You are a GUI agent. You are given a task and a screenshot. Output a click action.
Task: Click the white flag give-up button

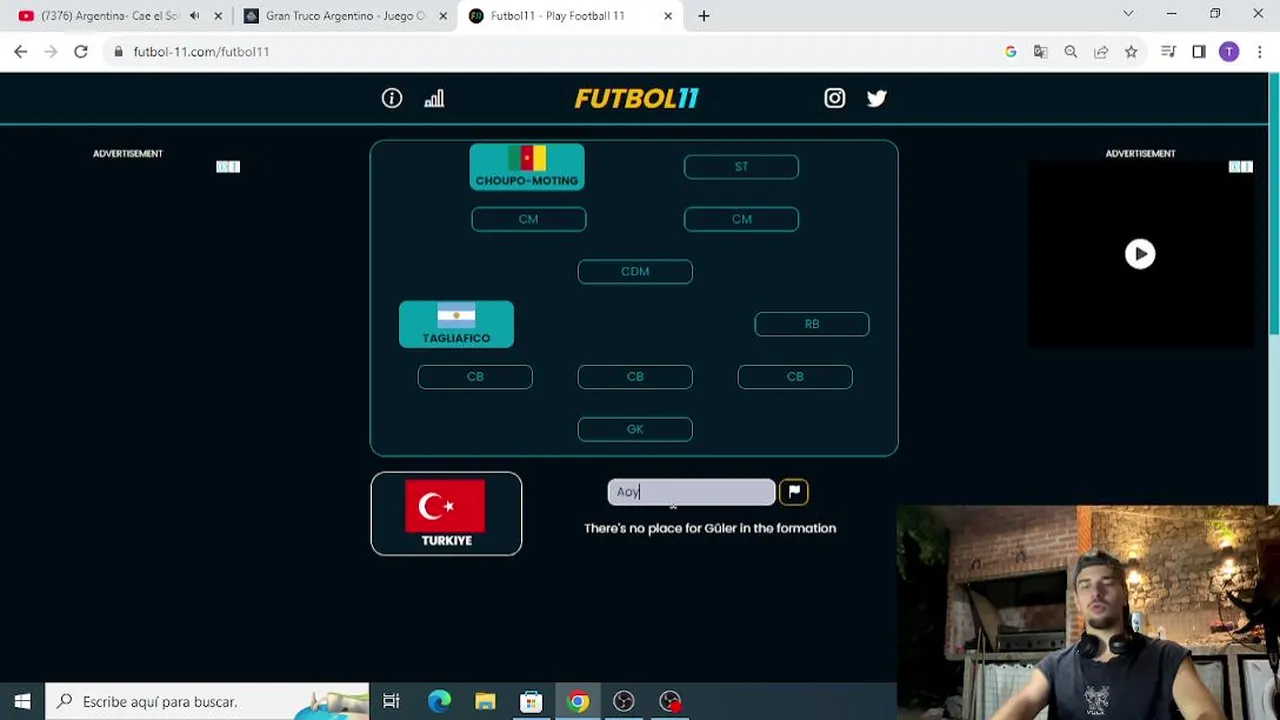[x=794, y=491]
